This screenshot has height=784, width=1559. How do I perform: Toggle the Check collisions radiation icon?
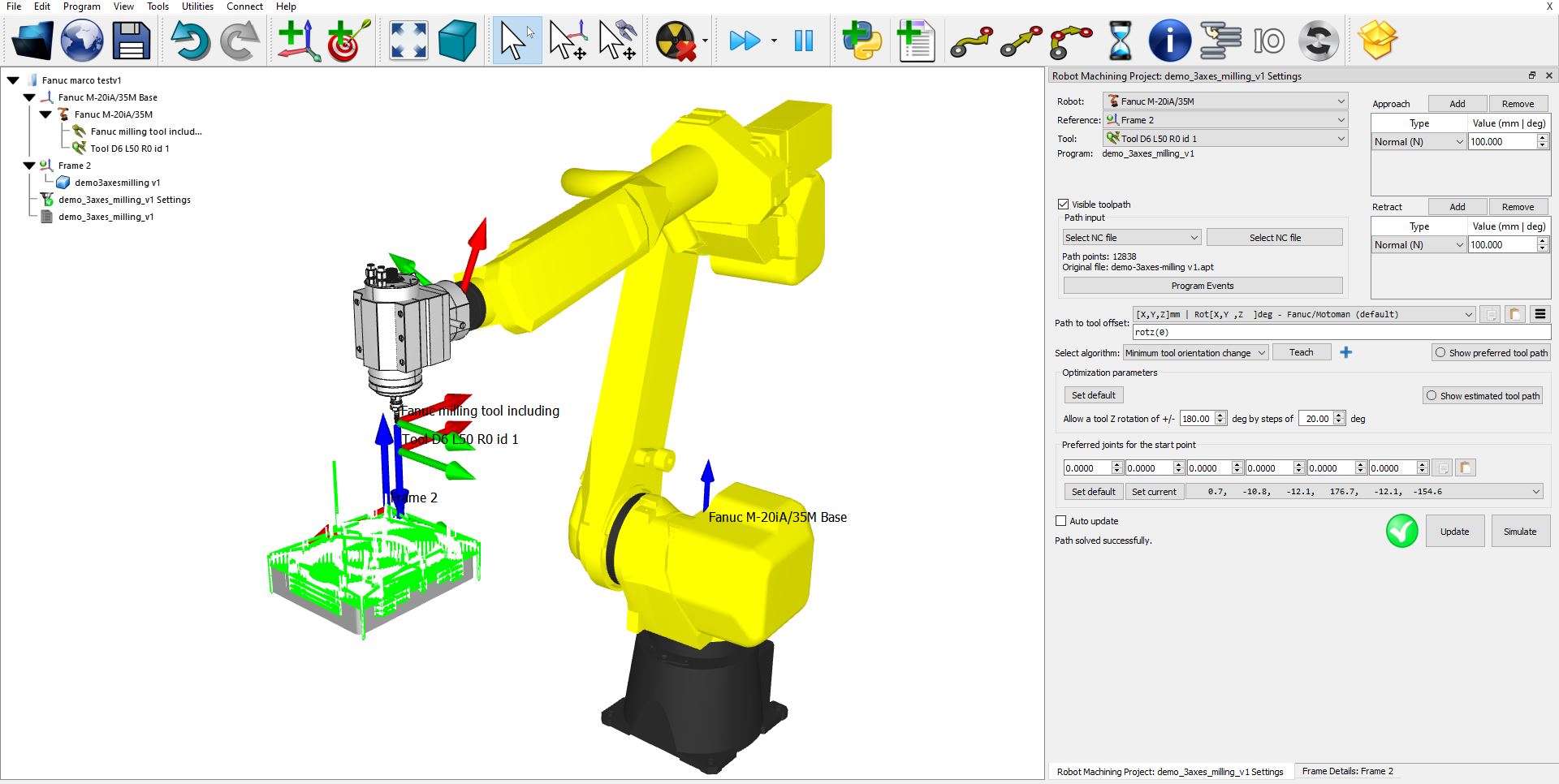pos(676,40)
